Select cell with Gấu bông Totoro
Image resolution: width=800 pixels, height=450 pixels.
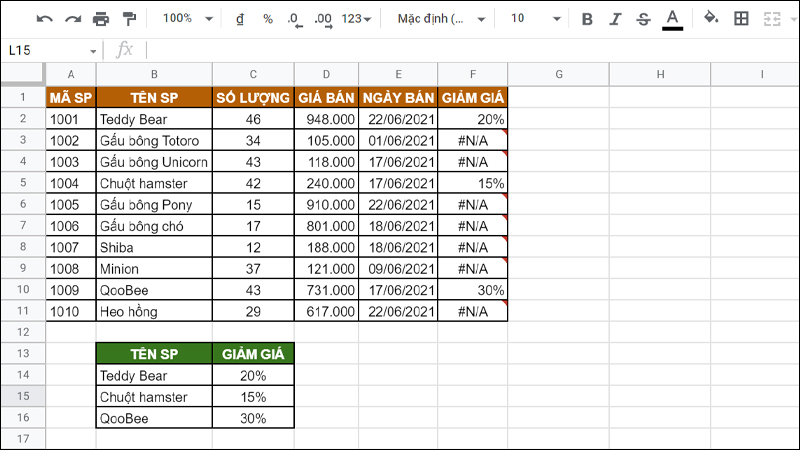click(x=154, y=140)
